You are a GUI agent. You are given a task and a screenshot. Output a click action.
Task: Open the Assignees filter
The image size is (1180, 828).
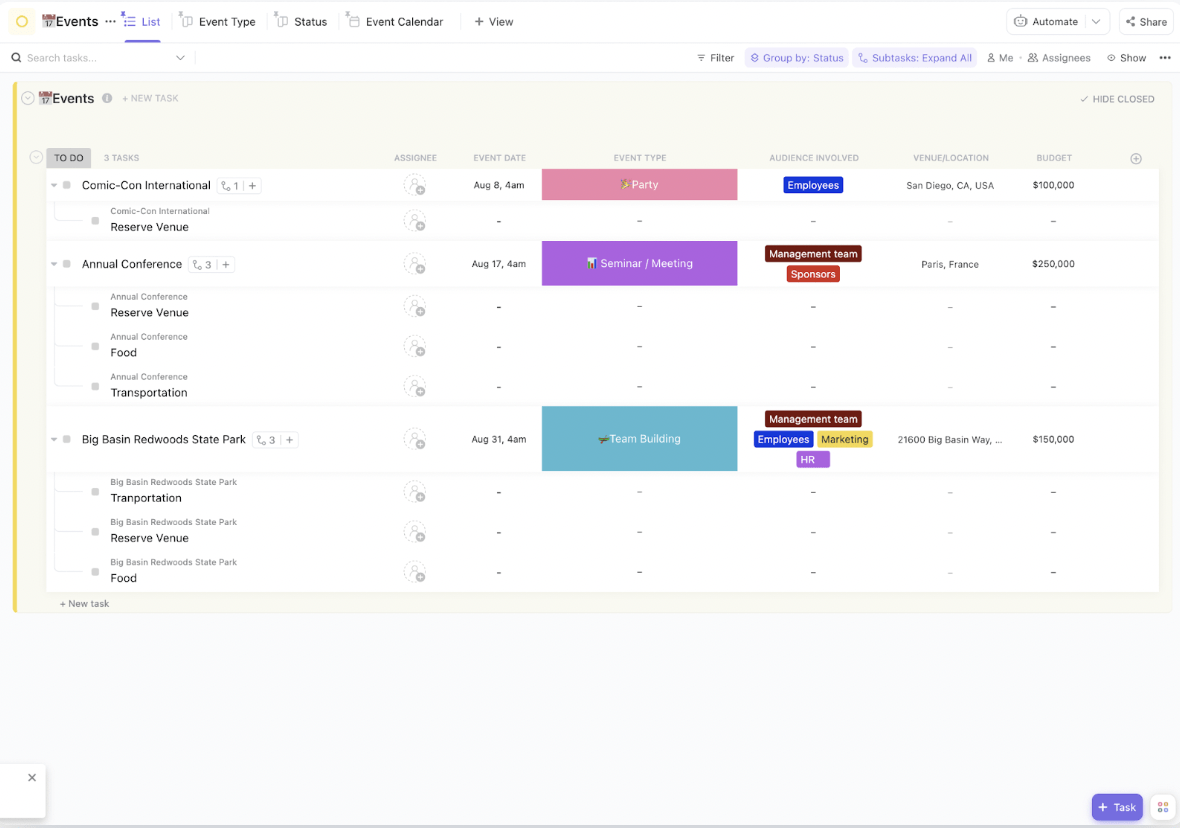[1059, 58]
